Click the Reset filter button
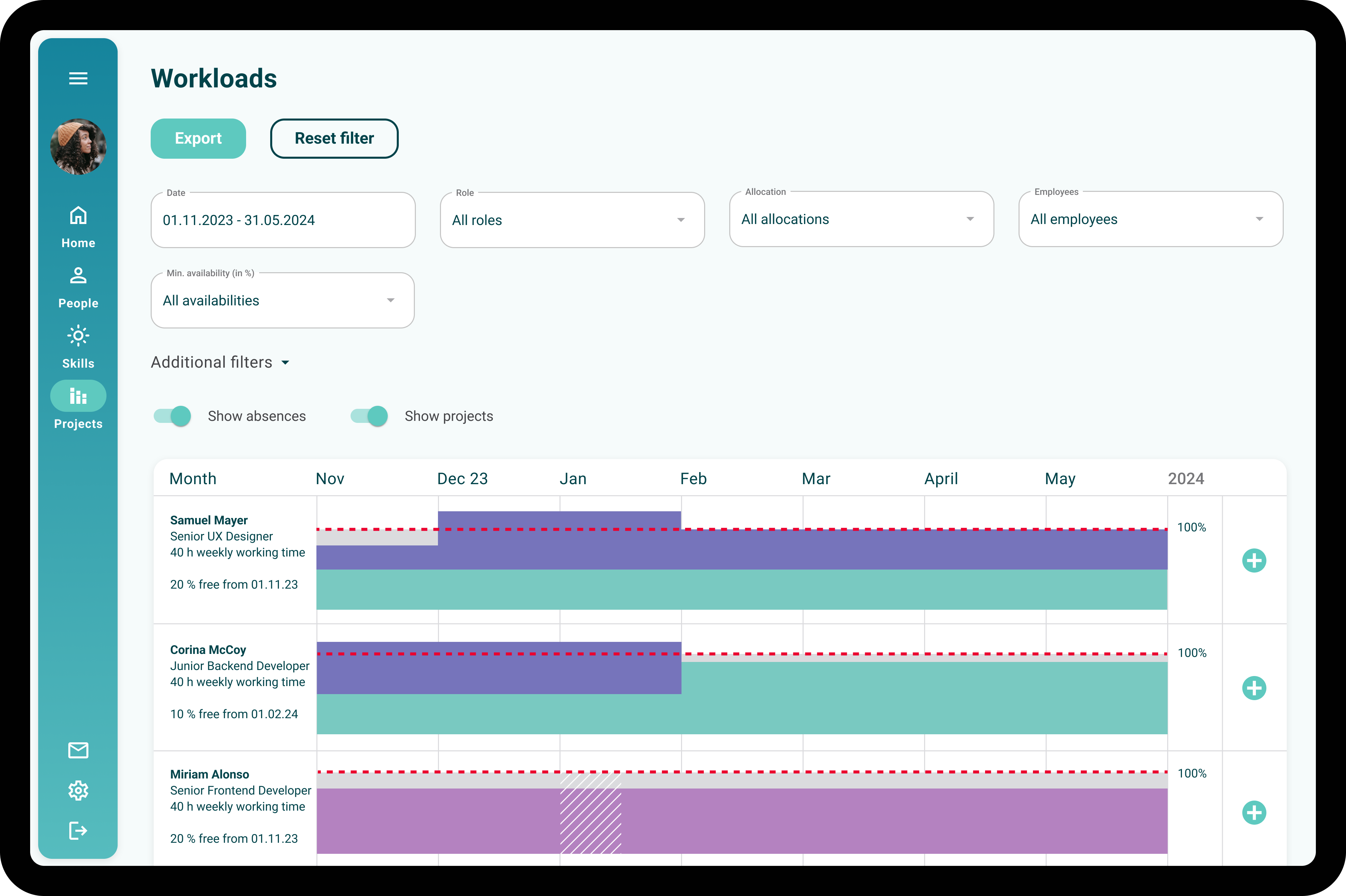The image size is (1346, 896). pos(334,138)
